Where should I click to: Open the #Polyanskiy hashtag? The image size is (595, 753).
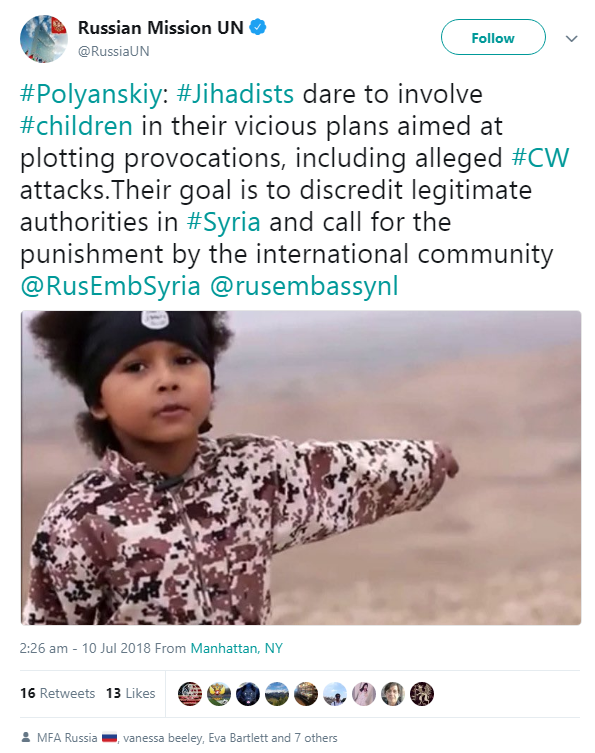coord(91,94)
